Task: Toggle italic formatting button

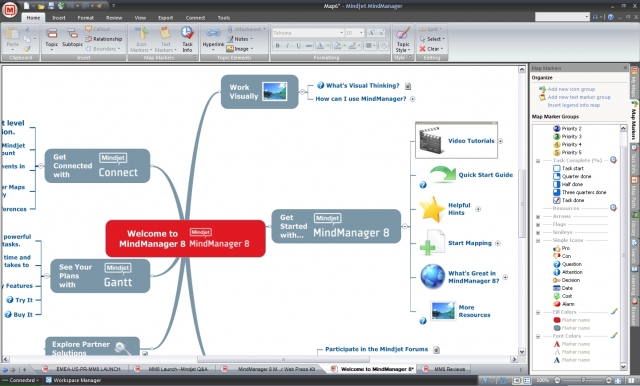Action: pos(288,46)
